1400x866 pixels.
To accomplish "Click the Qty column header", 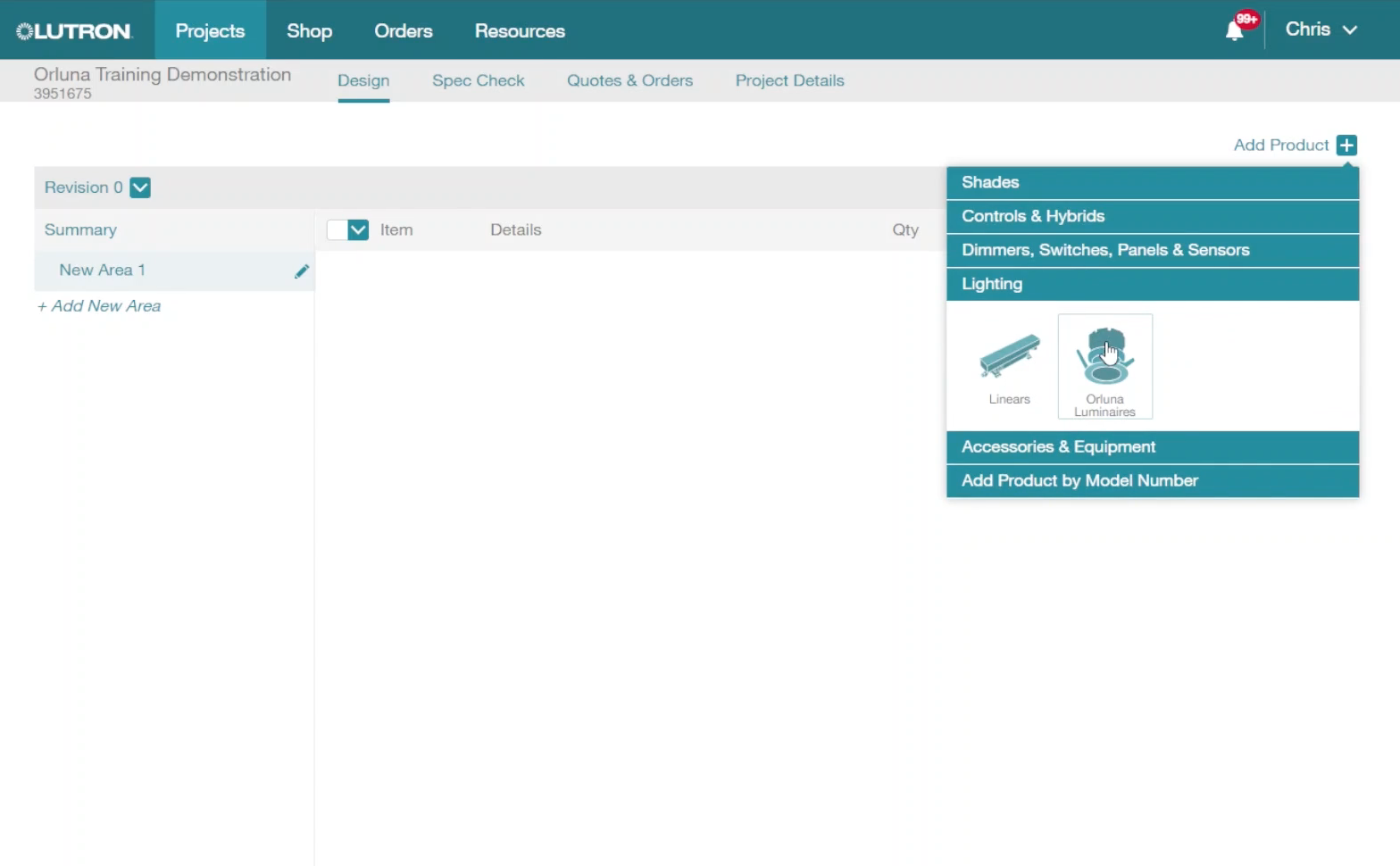I will 905,229.
